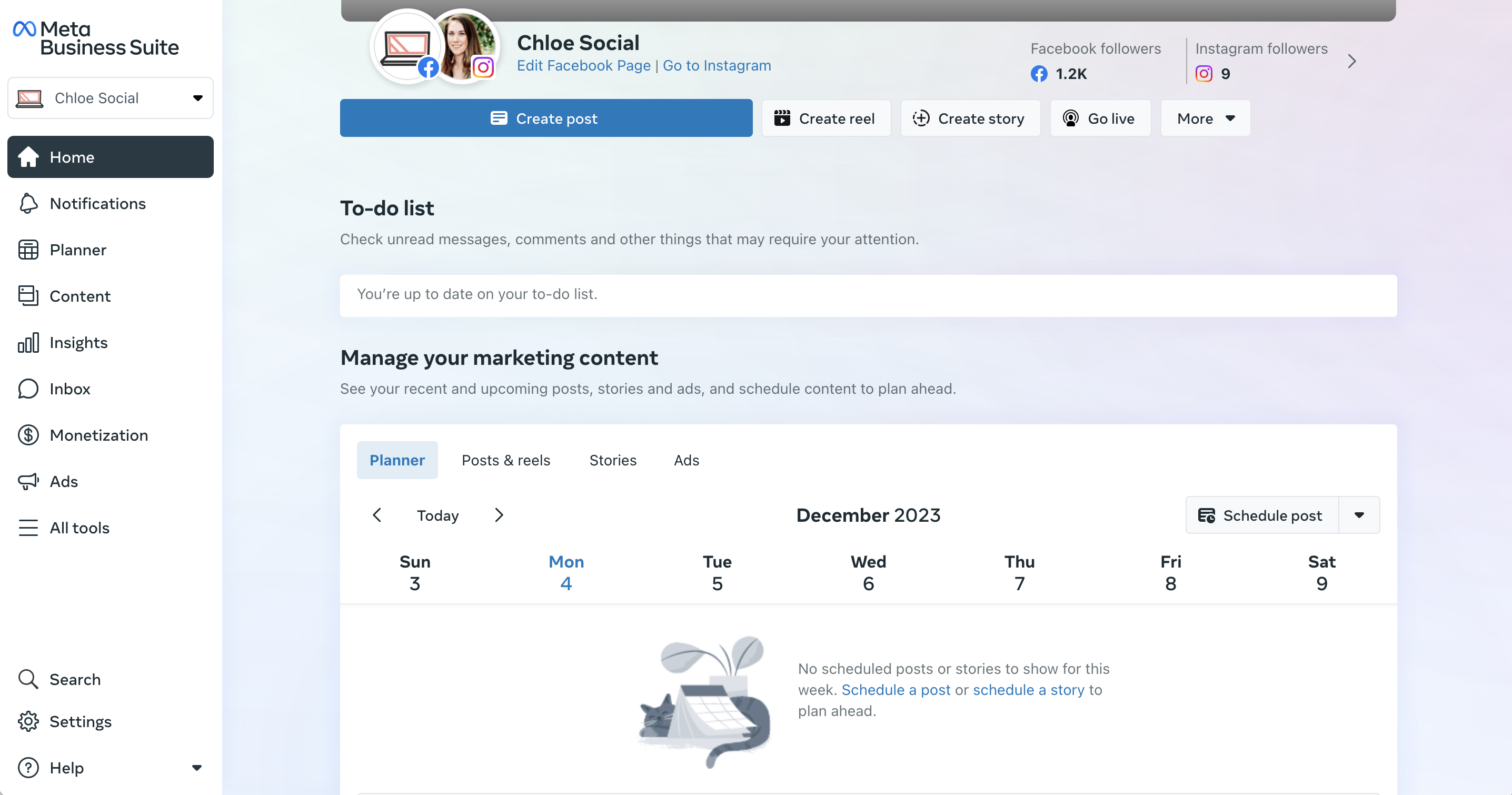Open the Planner grid icon in sidebar
Image resolution: width=1512 pixels, height=795 pixels.
28,250
